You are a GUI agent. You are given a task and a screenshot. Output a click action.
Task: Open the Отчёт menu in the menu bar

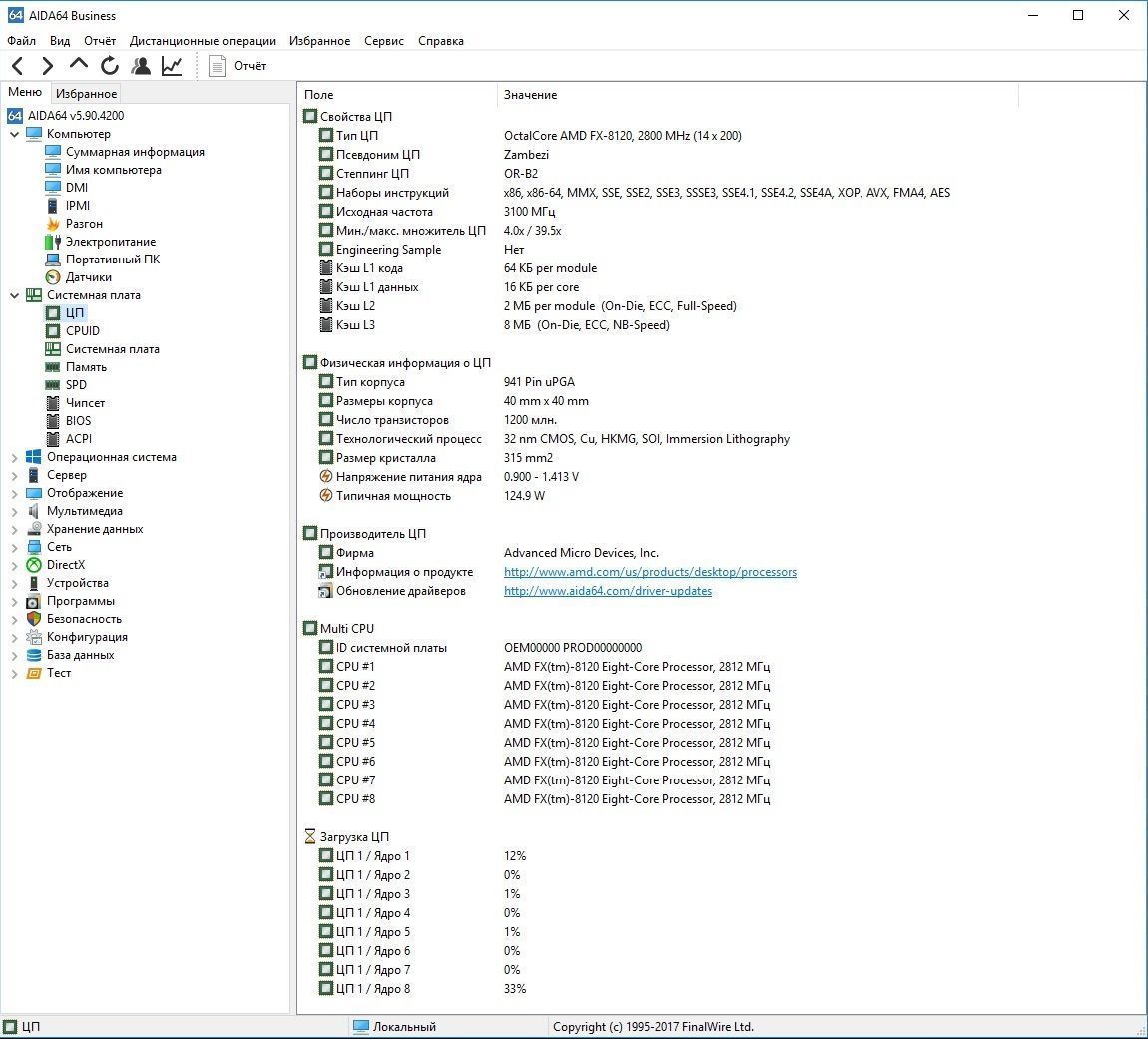coord(100,41)
